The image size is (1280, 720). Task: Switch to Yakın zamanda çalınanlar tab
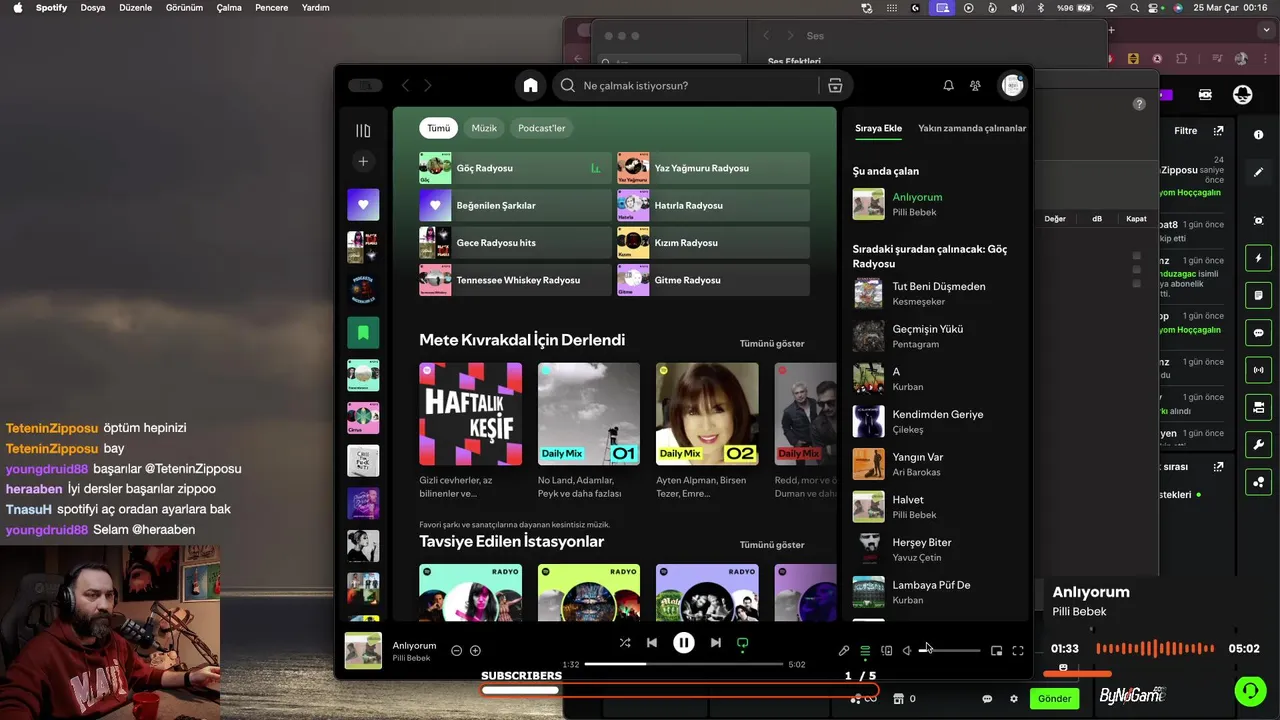(972, 128)
